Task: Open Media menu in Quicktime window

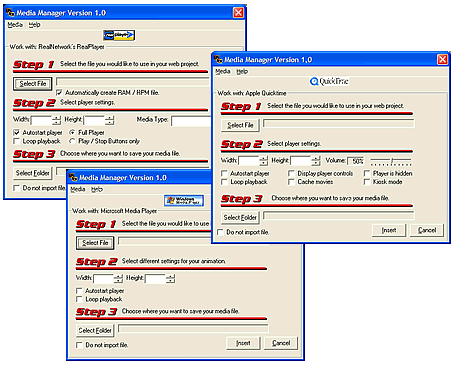Action: coord(223,71)
